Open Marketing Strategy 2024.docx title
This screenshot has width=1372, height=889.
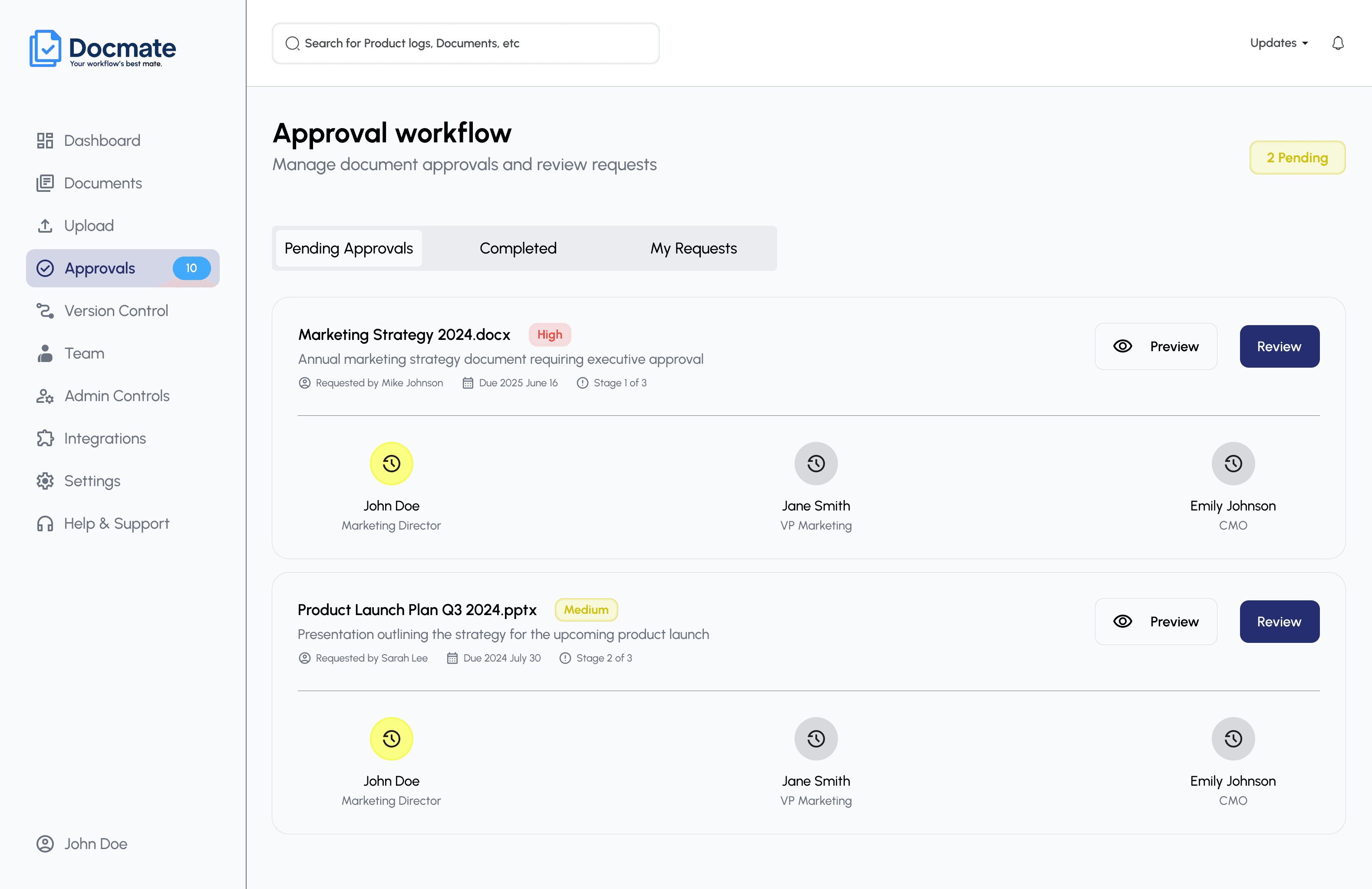pyautogui.click(x=404, y=335)
